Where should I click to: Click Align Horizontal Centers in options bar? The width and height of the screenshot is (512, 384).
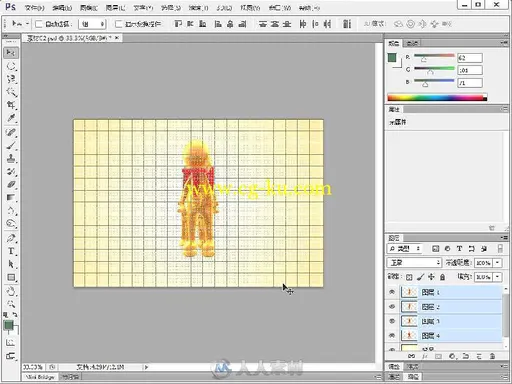pos(230,24)
